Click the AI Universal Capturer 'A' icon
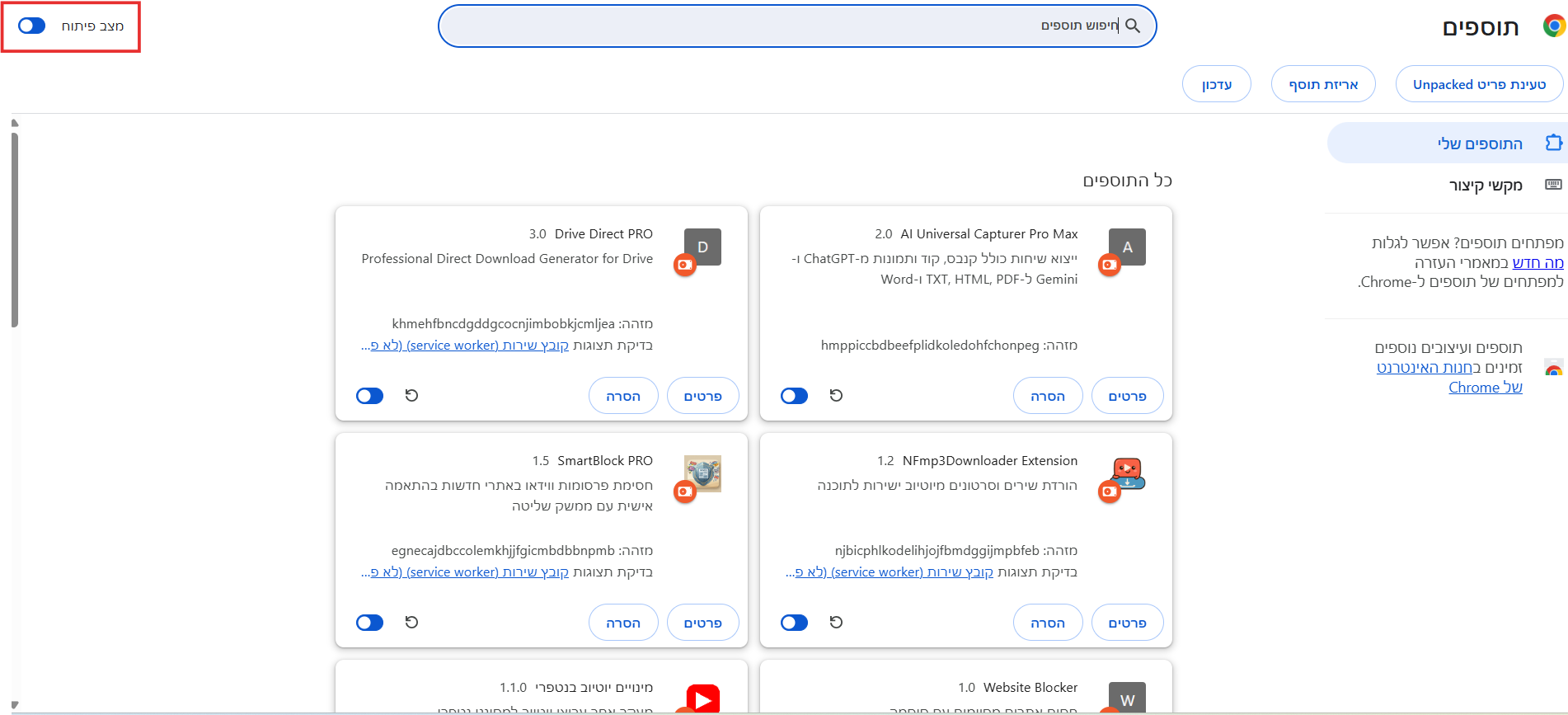 (1127, 247)
